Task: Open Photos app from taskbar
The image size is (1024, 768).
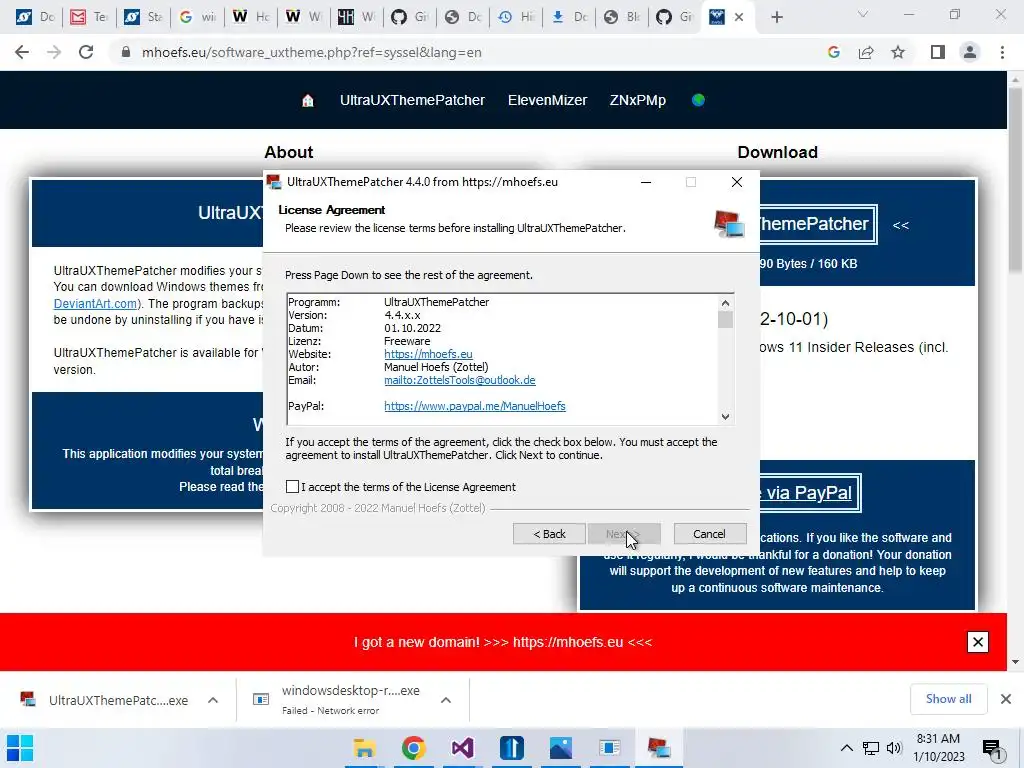Action: click(x=560, y=748)
